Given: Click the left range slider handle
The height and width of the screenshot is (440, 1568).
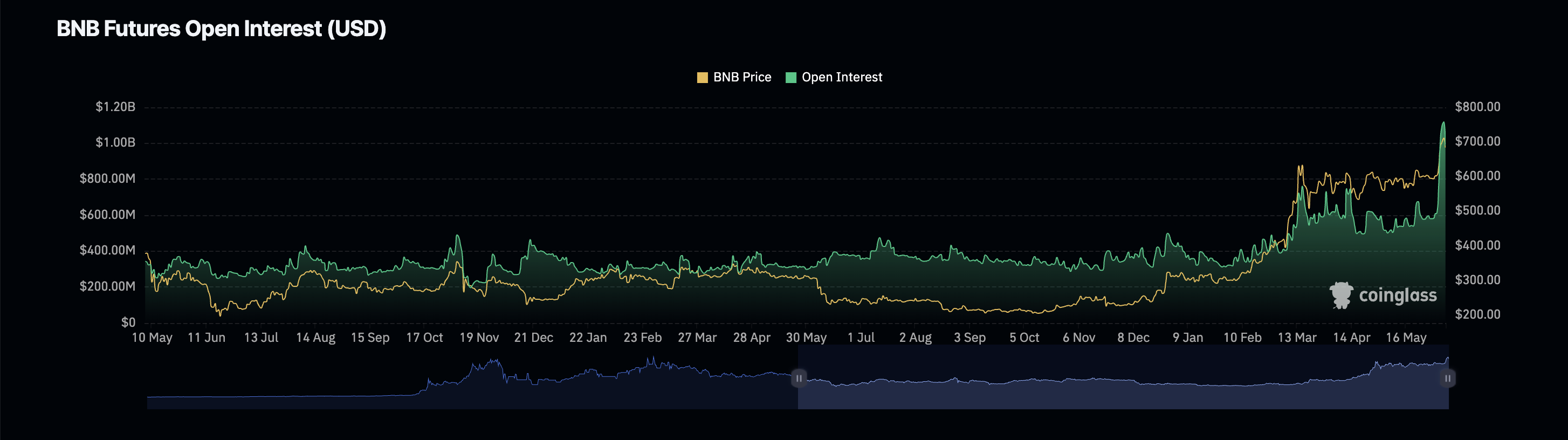Looking at the screenshot, I should click(799, 379).
